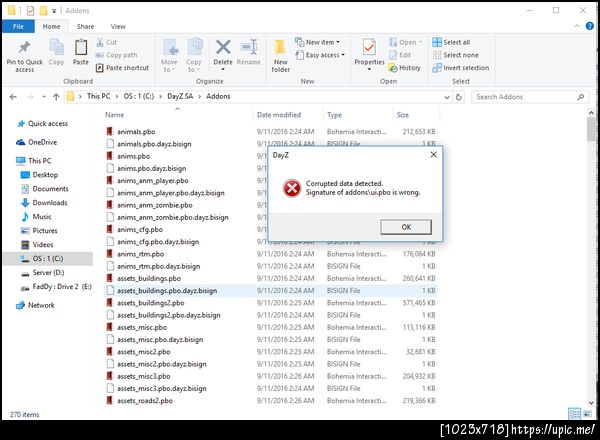Open the File menu tab

(18, 26)
